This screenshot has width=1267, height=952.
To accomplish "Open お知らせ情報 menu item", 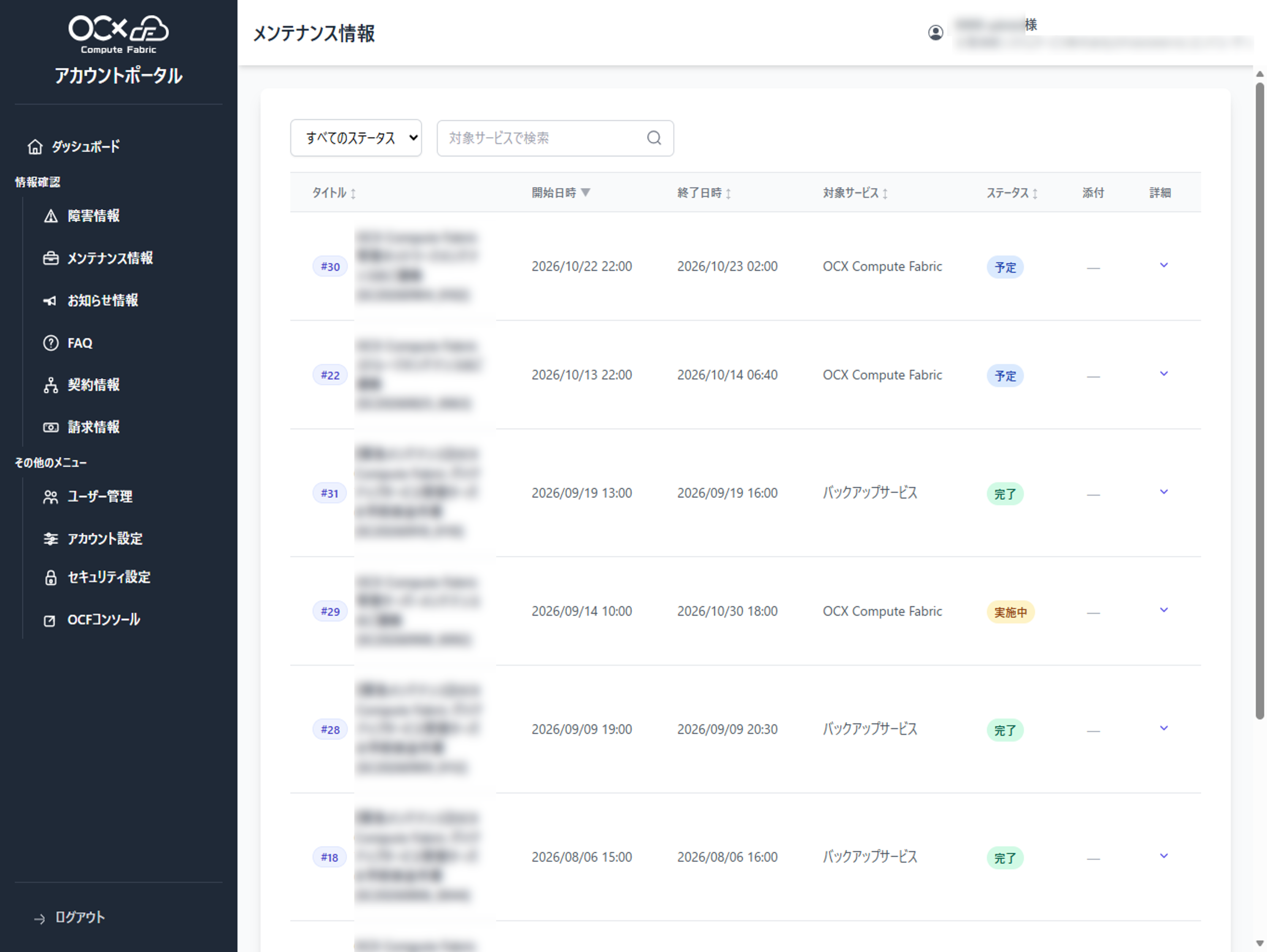I will [x=103, y=301].
